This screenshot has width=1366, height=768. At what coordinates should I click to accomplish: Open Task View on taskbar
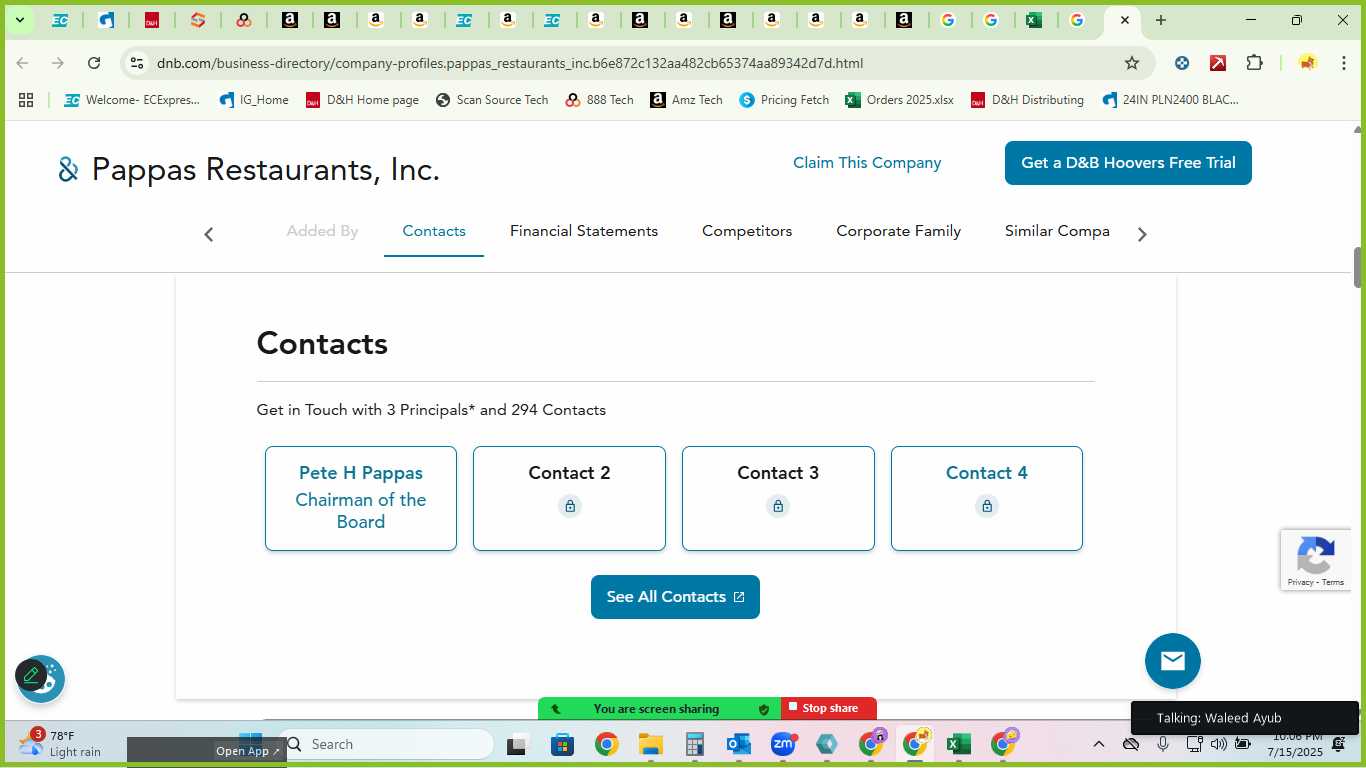pos(517,744)
